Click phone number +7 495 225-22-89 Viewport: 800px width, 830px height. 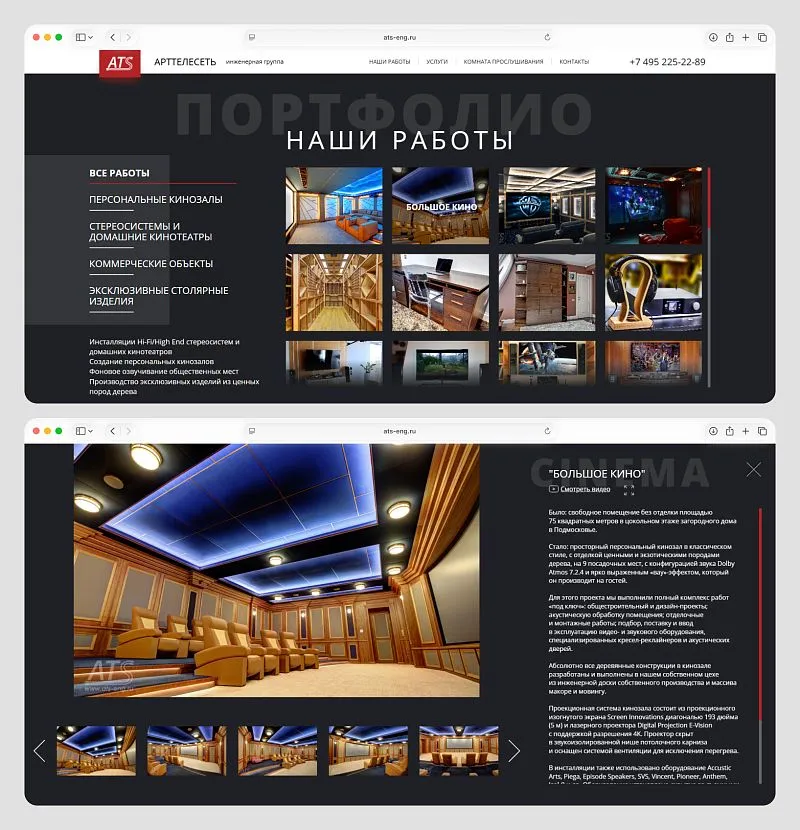point(667,62)
